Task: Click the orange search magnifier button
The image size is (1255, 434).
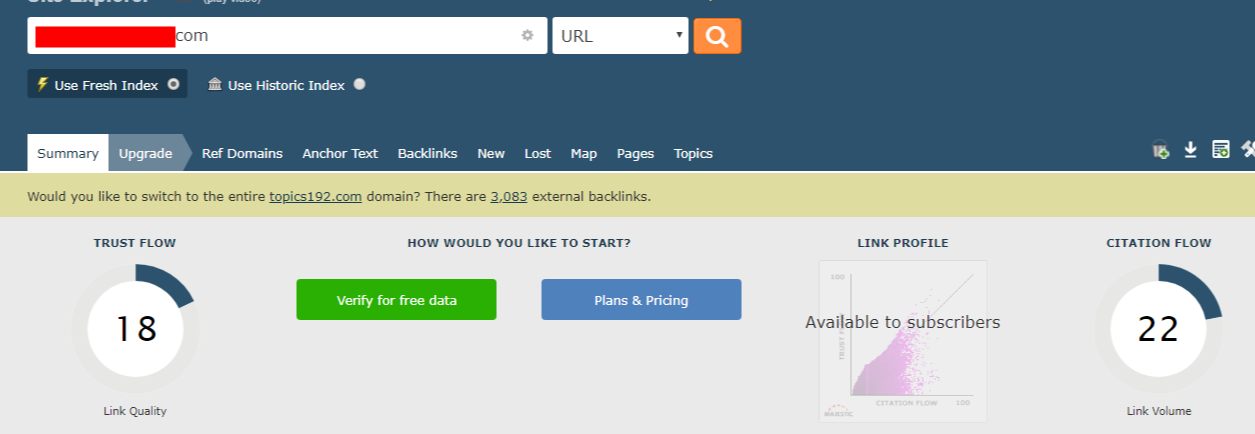Action: [x=717, y=36]
